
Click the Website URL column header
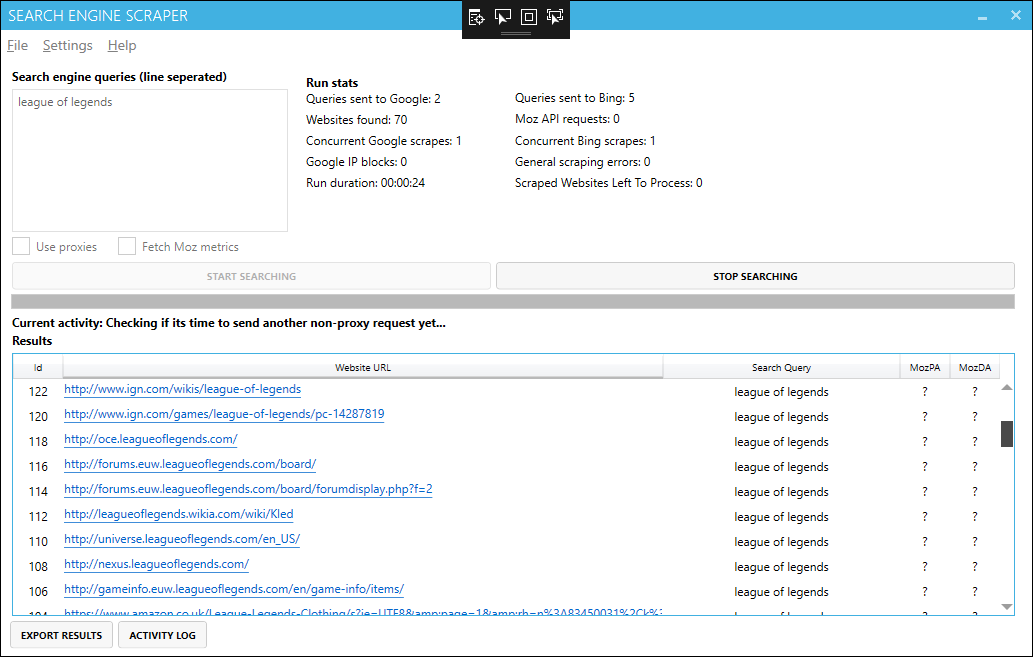363,368
